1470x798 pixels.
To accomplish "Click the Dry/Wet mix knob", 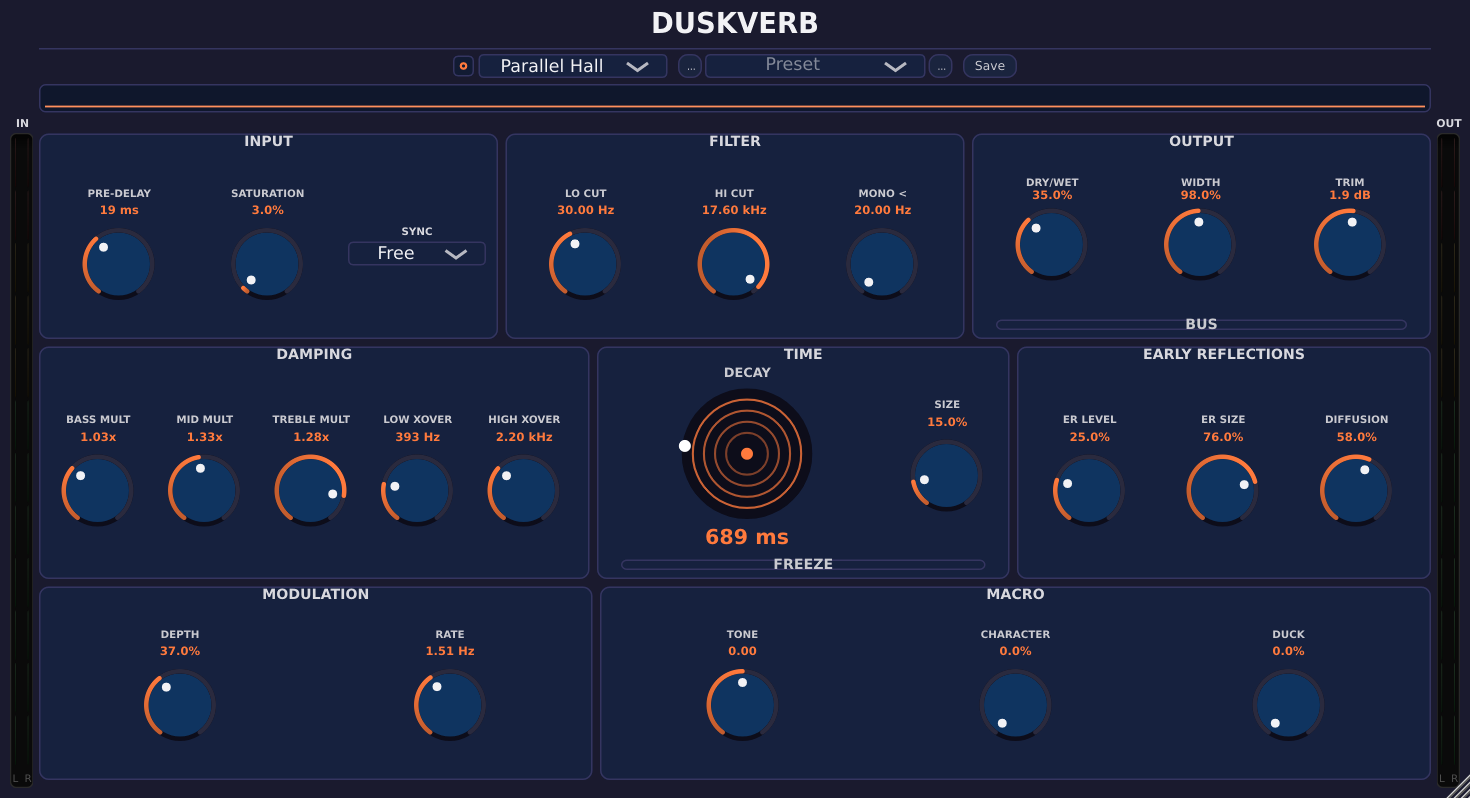I will click(x=1051, y=244).
